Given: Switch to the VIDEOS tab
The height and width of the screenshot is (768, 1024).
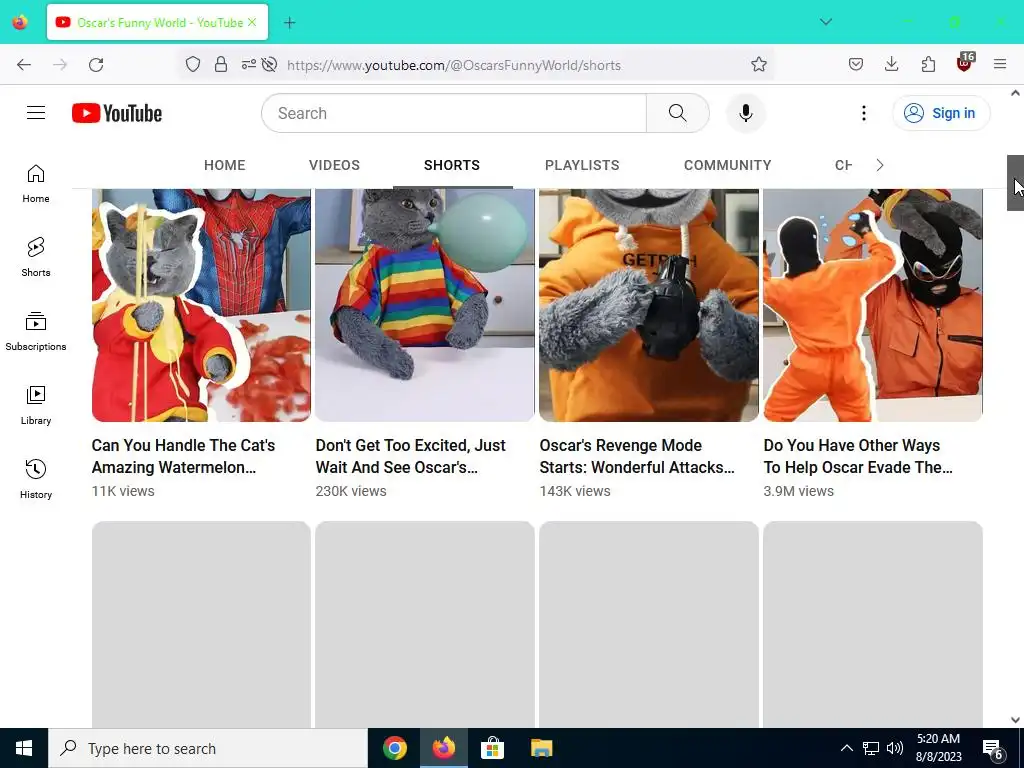Looking at the screenshot, I should click(x=334, y=165).
